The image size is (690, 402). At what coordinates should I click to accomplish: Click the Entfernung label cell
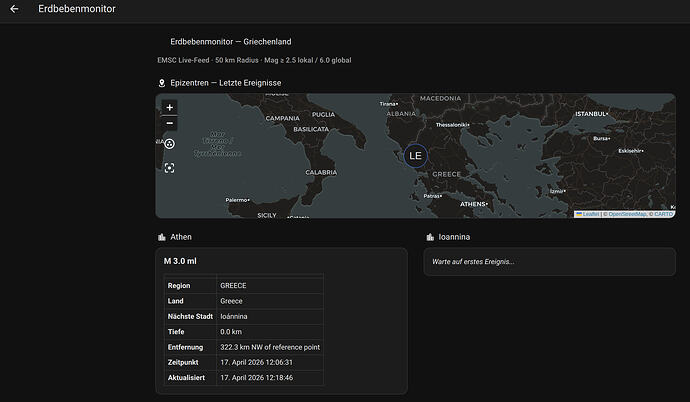(190, 347)
